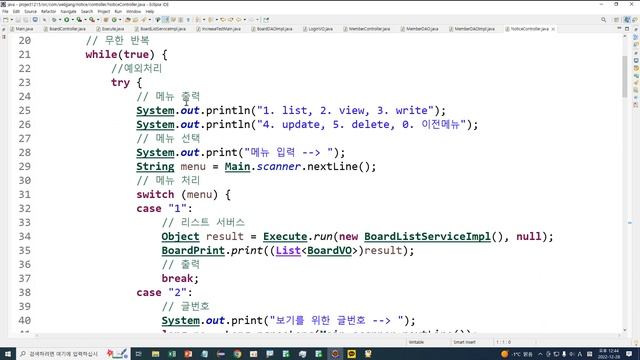The image size is (640, 360).
Task: Switch to the Main.java editor tab
Action: [x=22, y=29]
